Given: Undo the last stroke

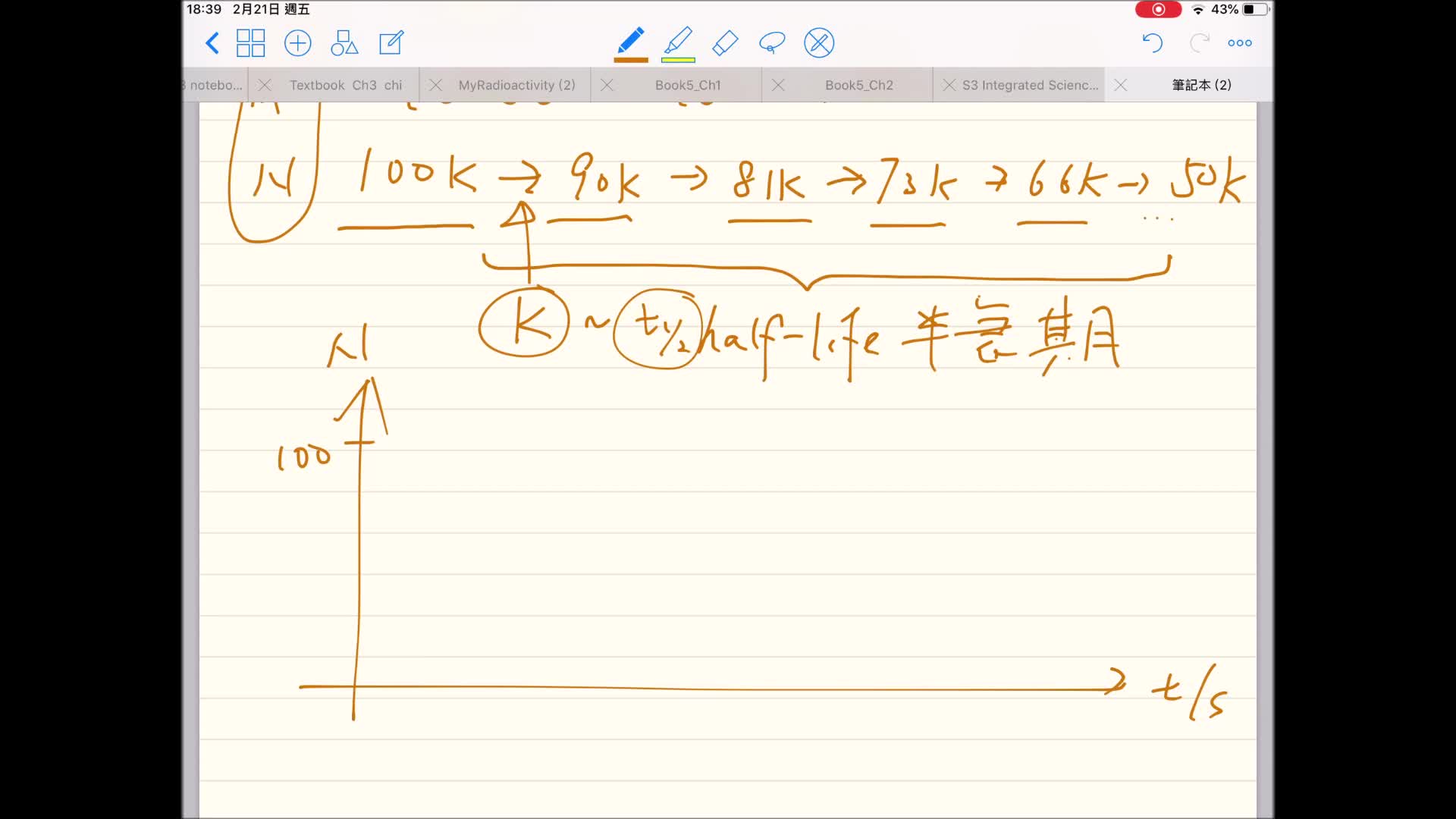Looking at the screenshot, I should coord(1152,43).
